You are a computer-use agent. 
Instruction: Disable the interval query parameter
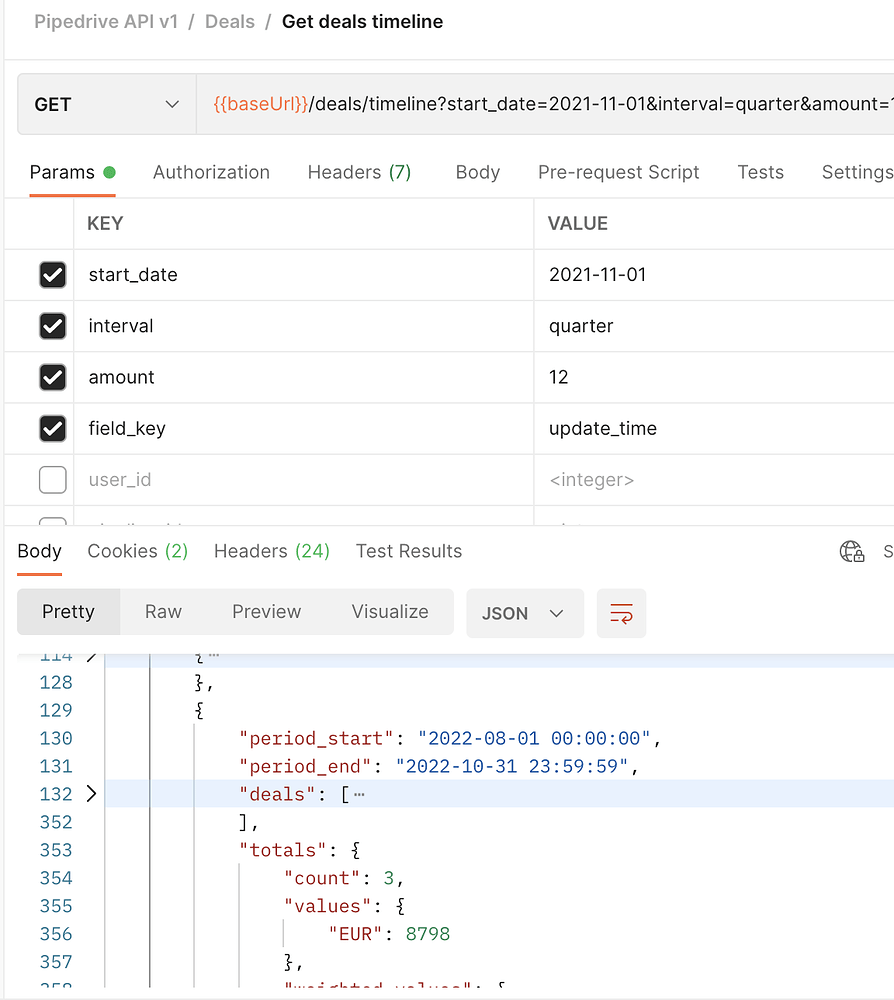[x=52, y=326]
